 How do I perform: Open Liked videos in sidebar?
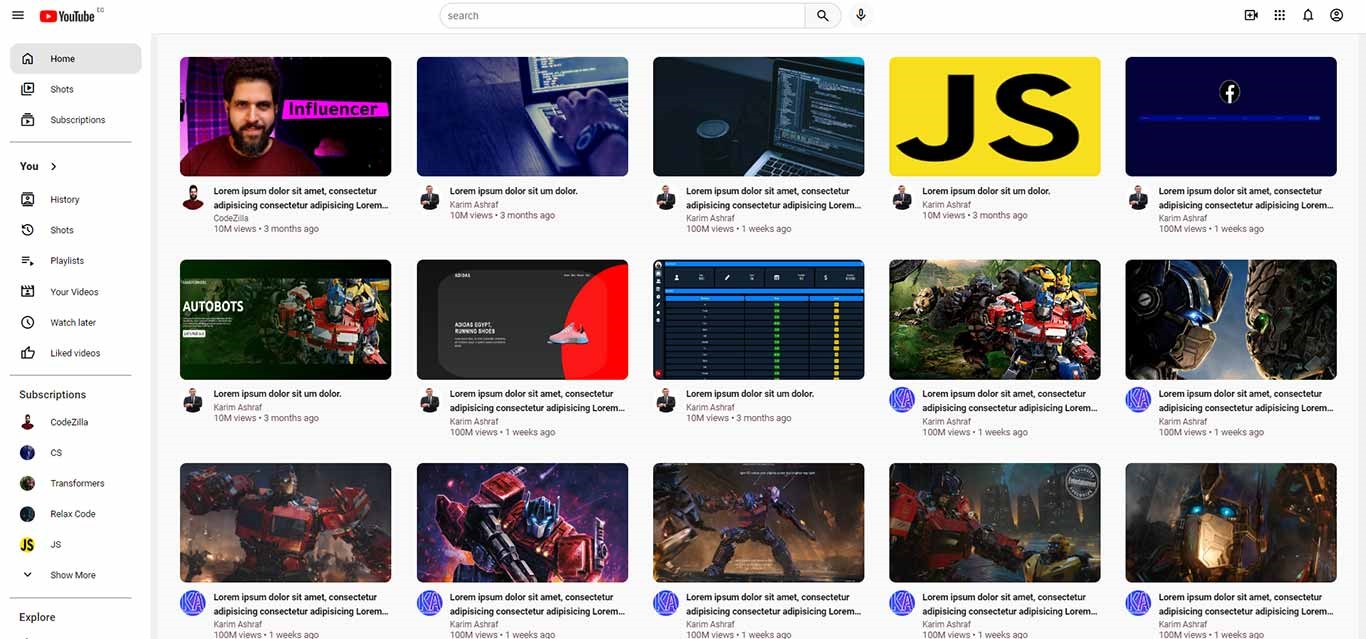pos(74,353)
